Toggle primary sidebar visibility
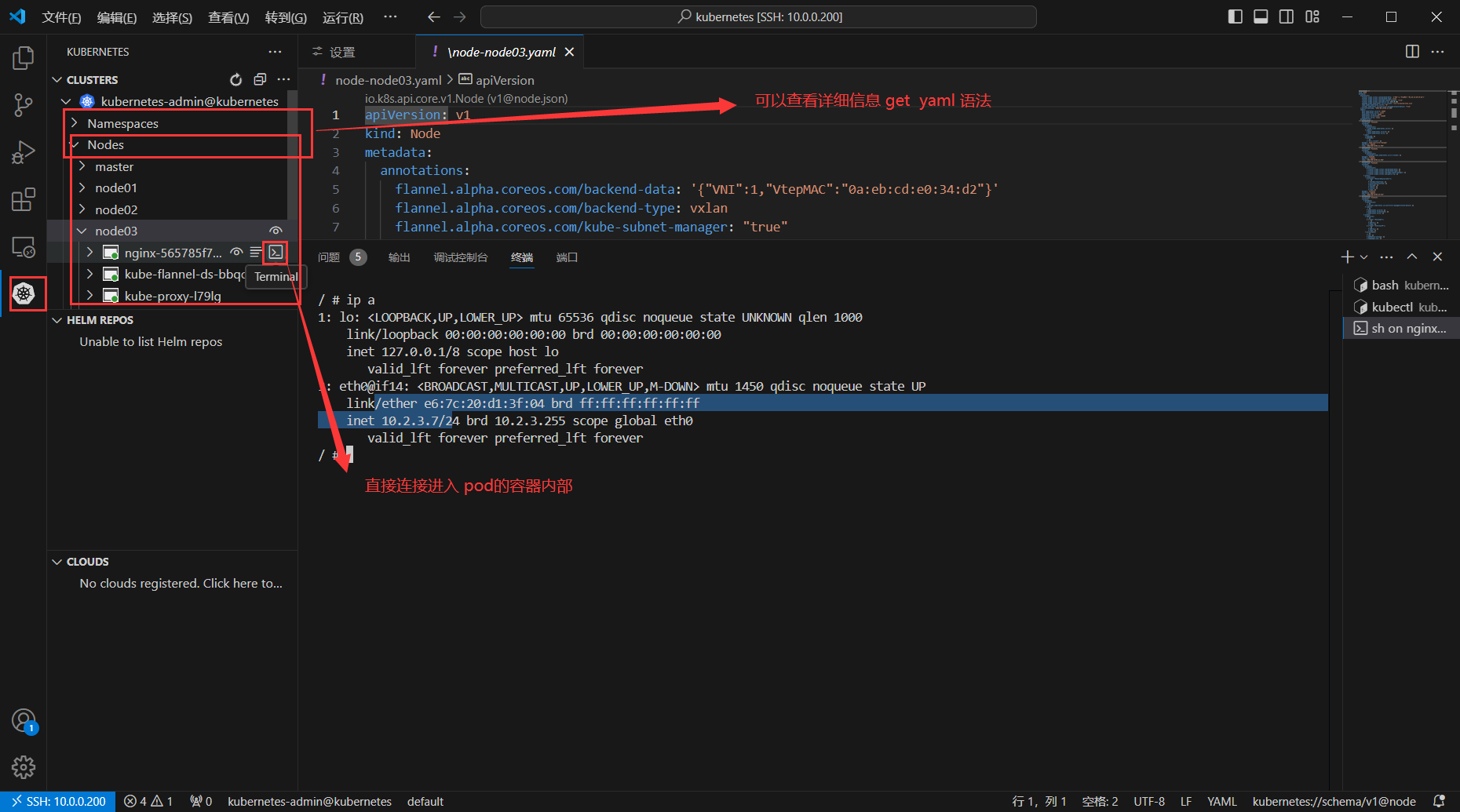The image size is (1460, 812). point(1235,16)
